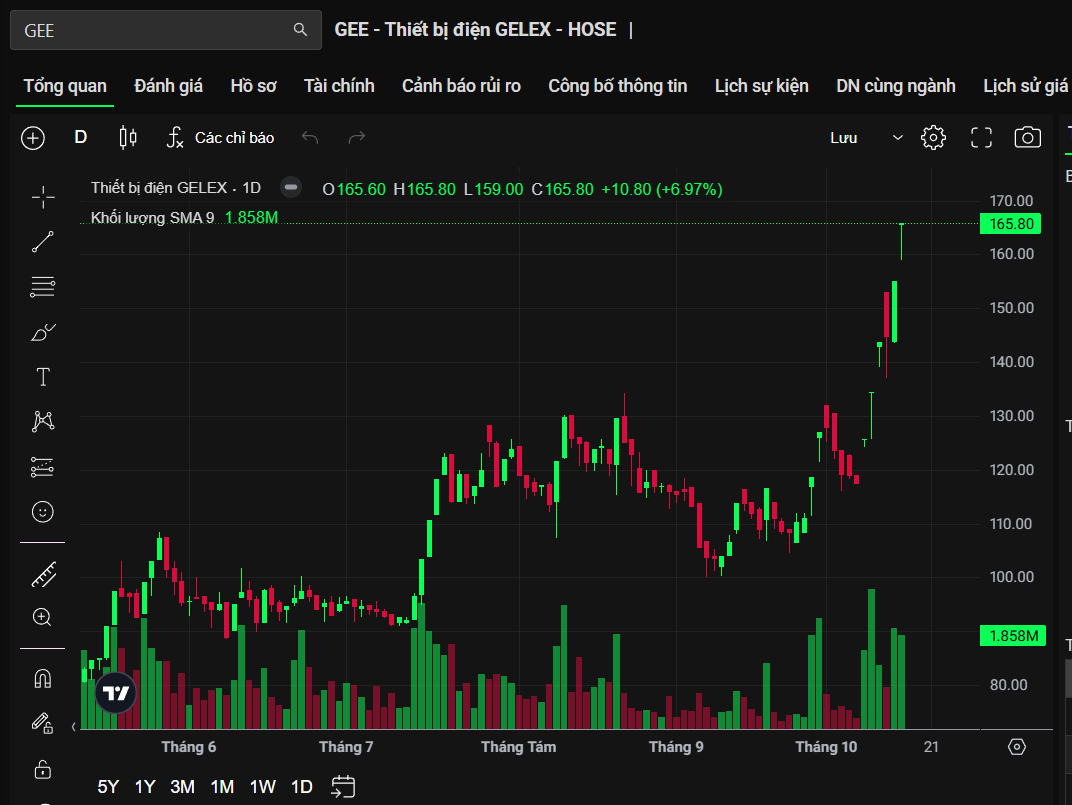This screenshot has width=1072, height=805.
Task: Enter fullscreen chart mode
Action: (x=981, y=138)
